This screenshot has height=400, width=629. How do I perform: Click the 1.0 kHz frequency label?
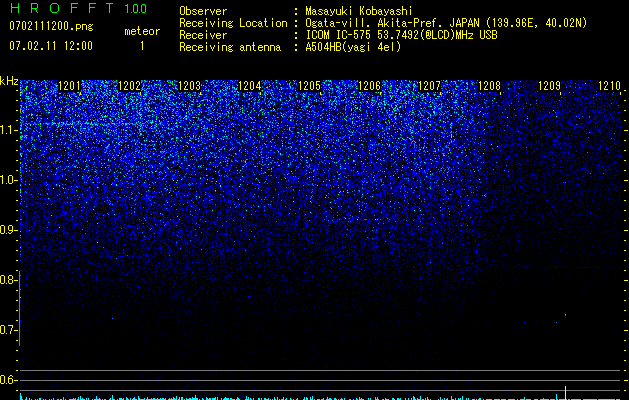pyautogui.click(x=8, y=180)
